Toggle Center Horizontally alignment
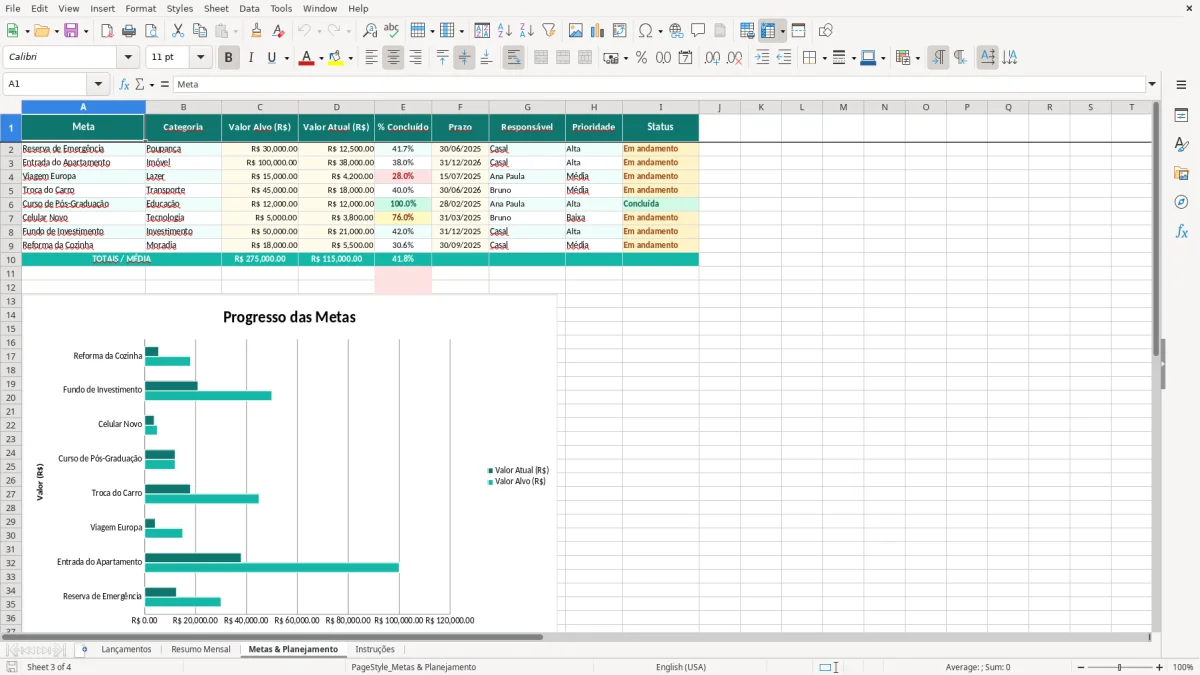The image size is (1200, 675). click(393, 58)
